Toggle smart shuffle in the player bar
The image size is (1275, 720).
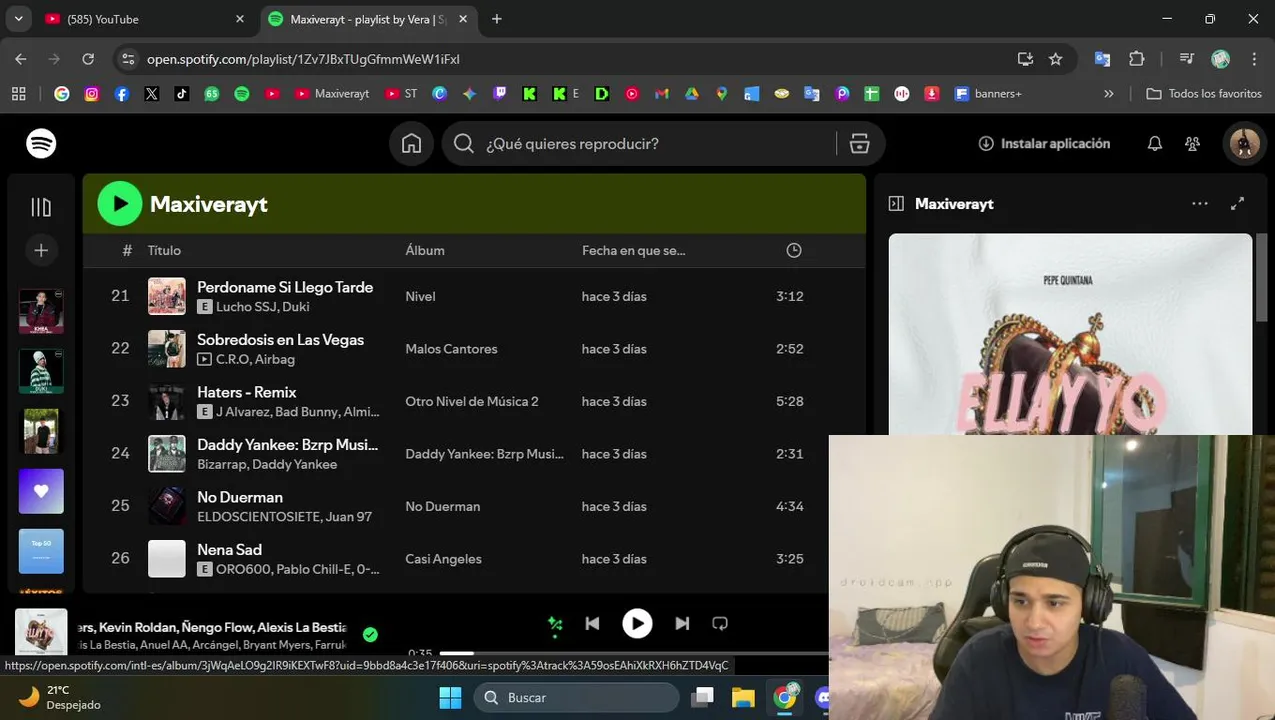tap(555, 624)
